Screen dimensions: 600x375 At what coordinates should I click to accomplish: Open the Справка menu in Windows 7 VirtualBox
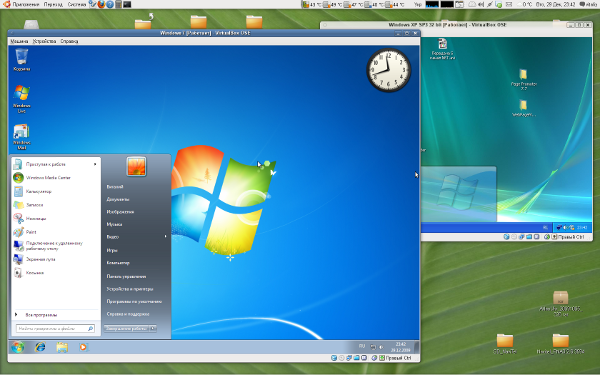point(69,41)
